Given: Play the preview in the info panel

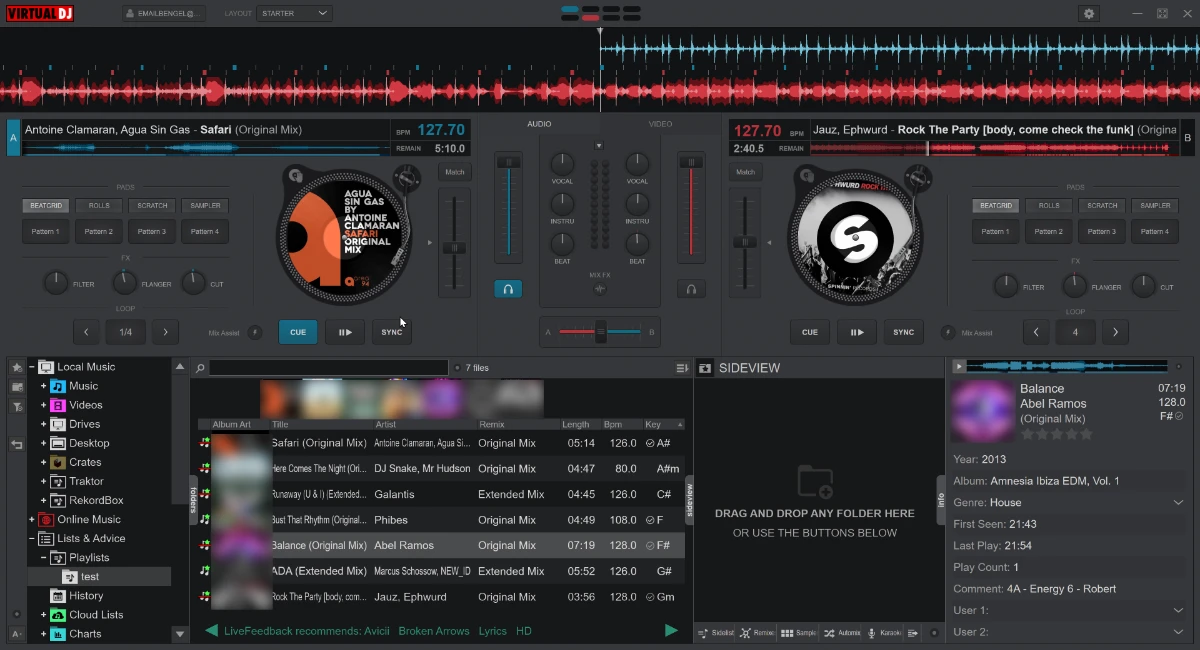Looking at the screenshot, I should [x=958, y=367].
